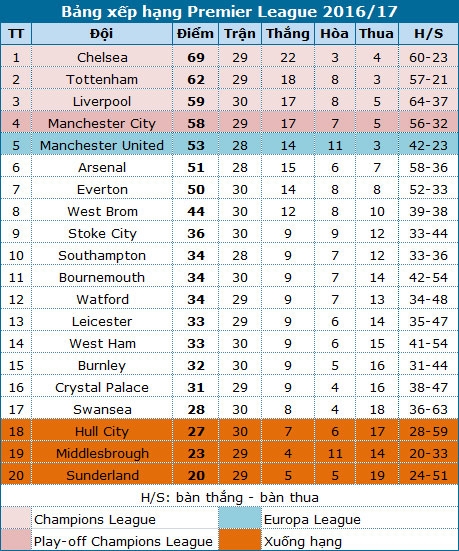Click Liverpool's goal record 64-37
Screen dimensions: 459x551
click(x=428, y=102)
